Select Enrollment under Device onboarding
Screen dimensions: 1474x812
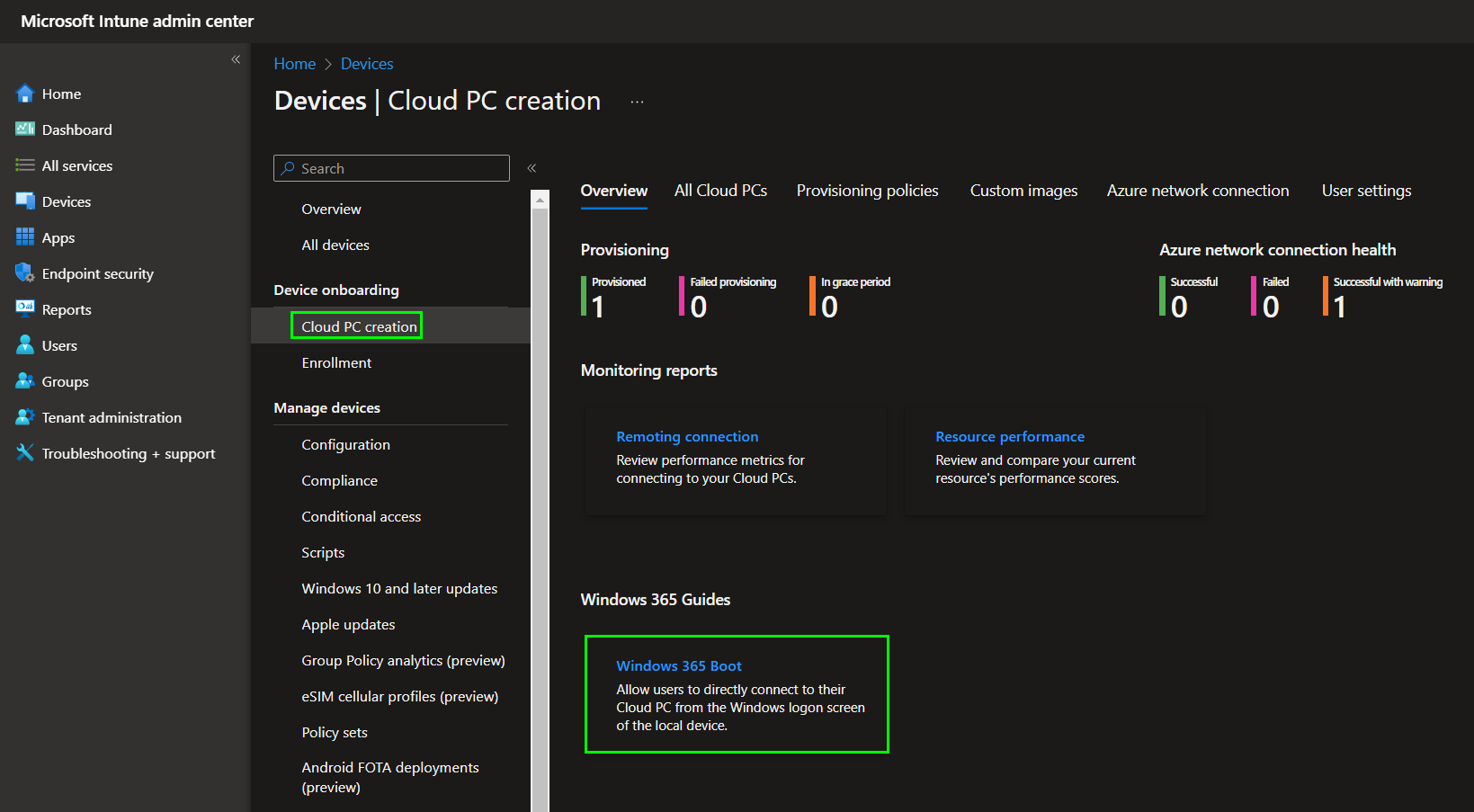click(x=336, y=362)
